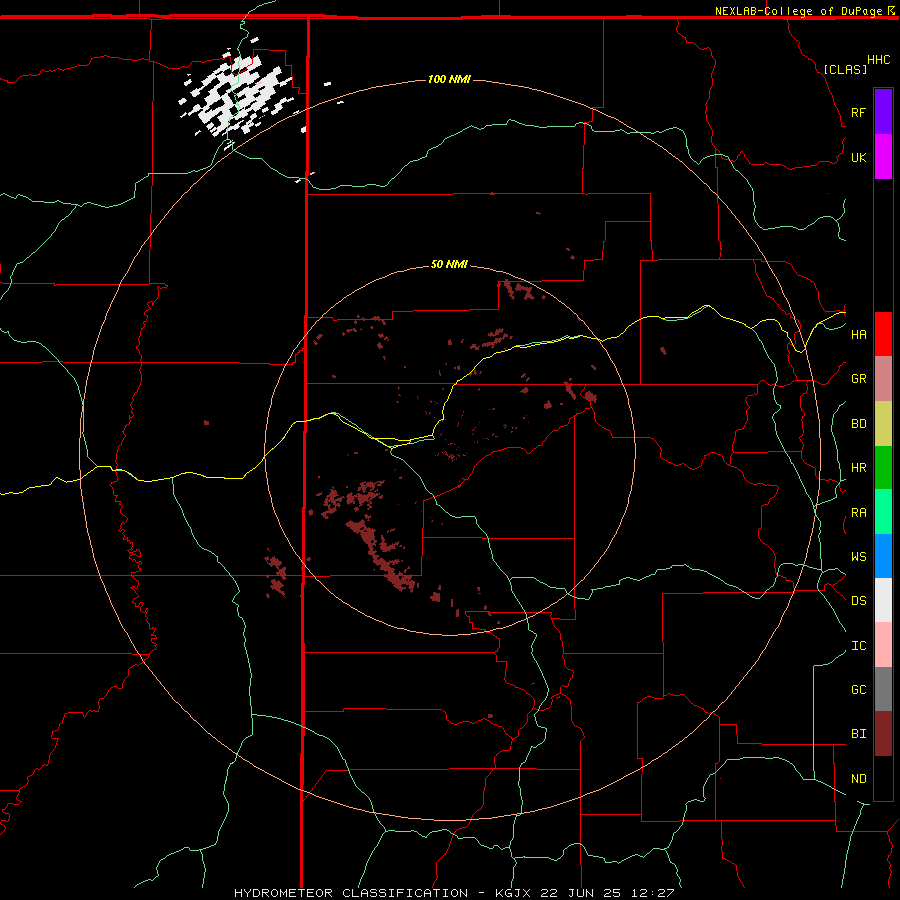Click the ND black legend swatch
Image resolution: width=900 pixels, height=900 pixels.
(883, 778)
